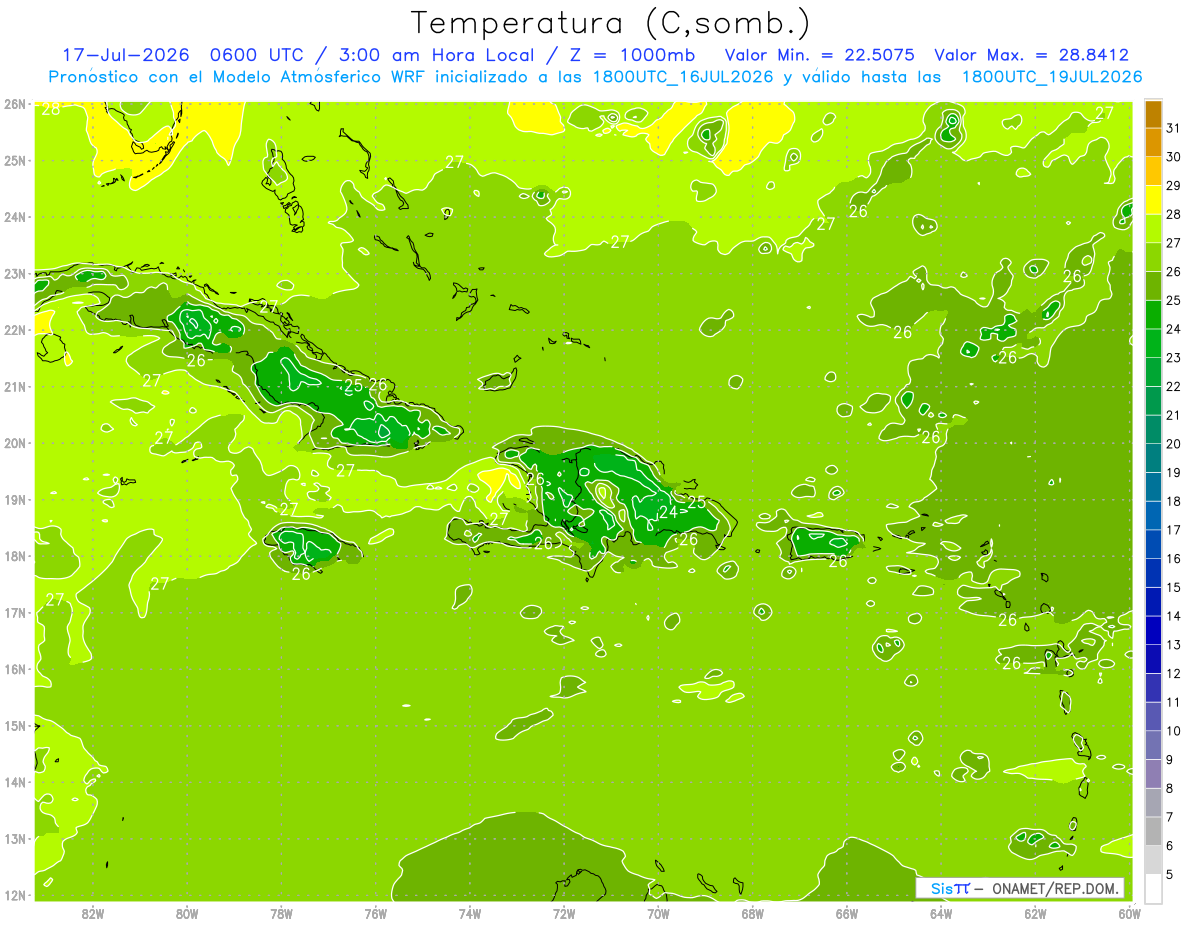This screenshot has height=927, width=1200.
Task: Click the 68W longitude axis label
Action: click(753, 913)
